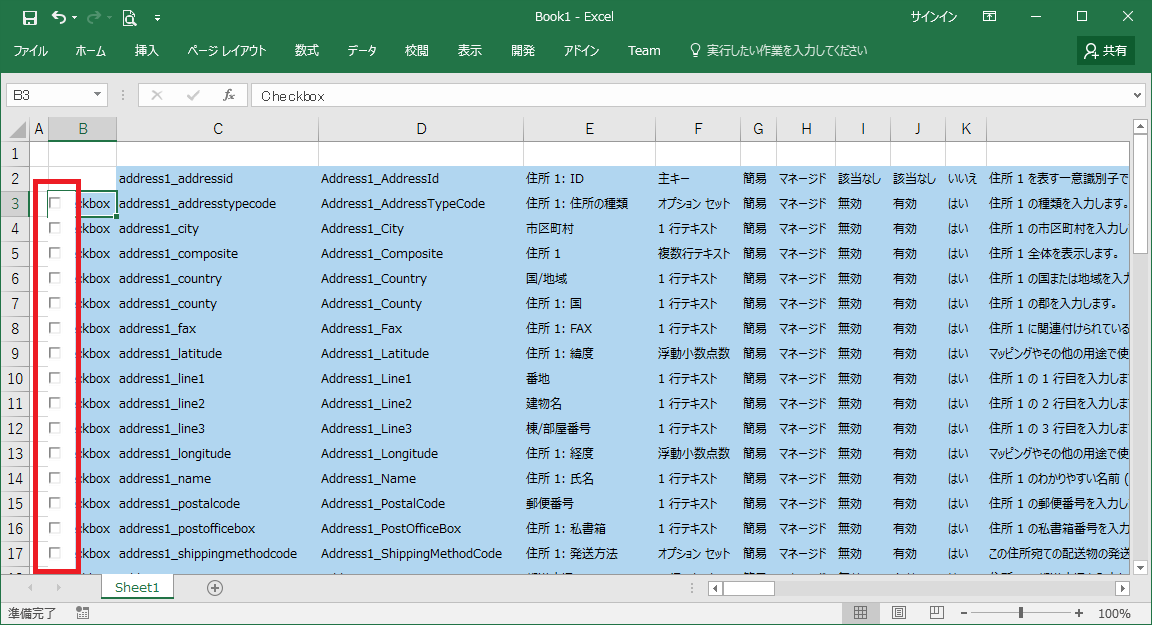Select column D header
Image resolution: width=1152 pixels, height=625 pixels.
421,129
